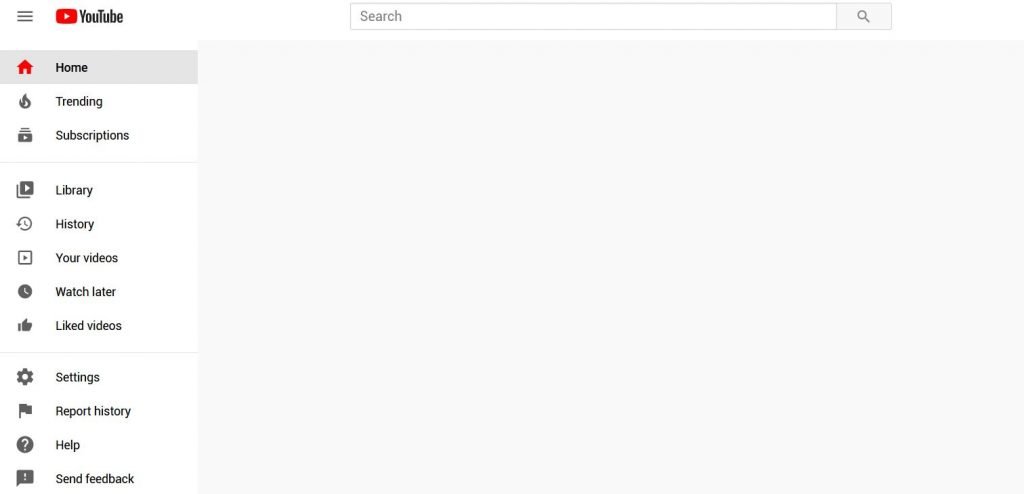Open the Send feedback text link
This screenshot has width=1024, height=494.
click(95, 479)
